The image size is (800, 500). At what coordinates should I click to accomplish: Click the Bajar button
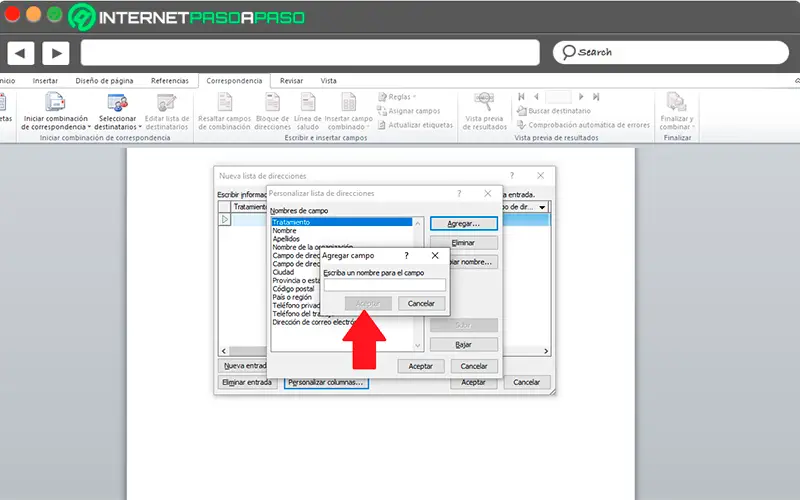tap(463, 345)
